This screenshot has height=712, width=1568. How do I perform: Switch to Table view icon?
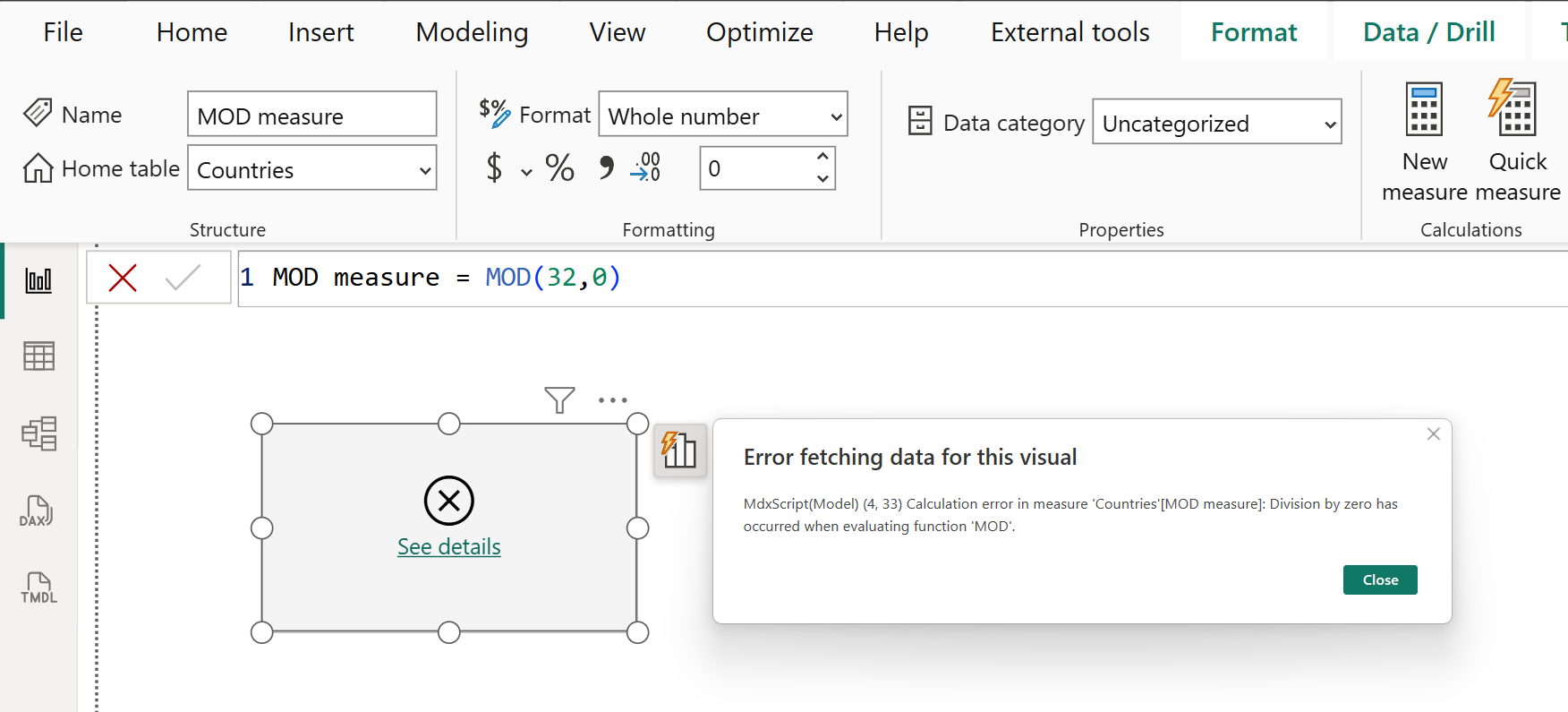[x=38, y=356]
